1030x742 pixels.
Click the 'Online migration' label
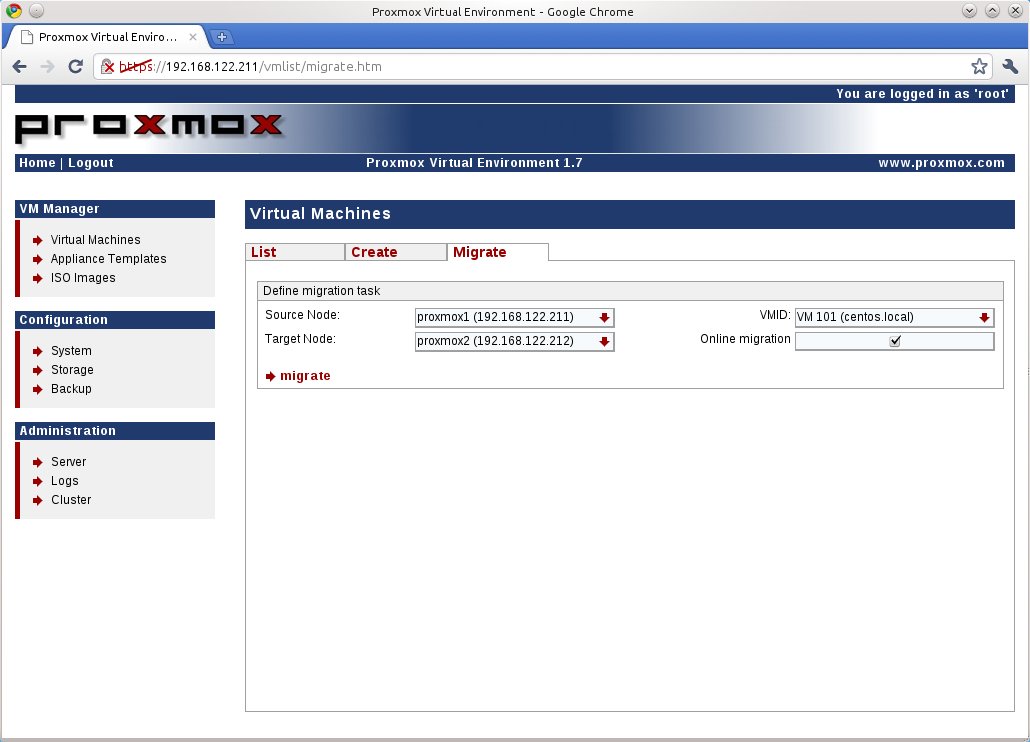pos(745,339)
